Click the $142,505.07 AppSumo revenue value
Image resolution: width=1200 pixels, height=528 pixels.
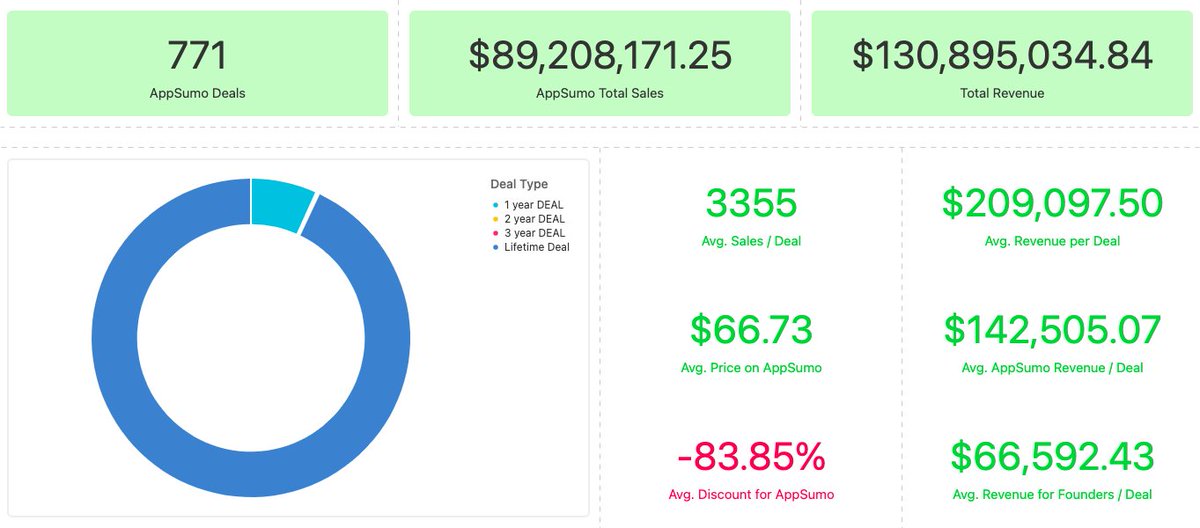point(1052,330)
